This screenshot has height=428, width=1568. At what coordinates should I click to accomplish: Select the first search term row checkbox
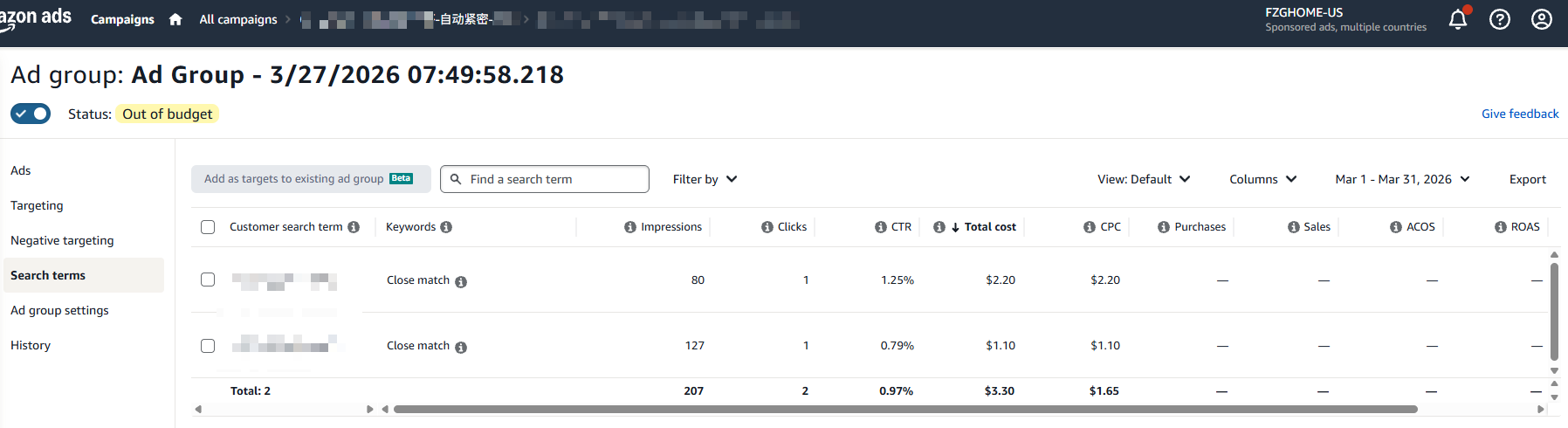coord(208,280)
